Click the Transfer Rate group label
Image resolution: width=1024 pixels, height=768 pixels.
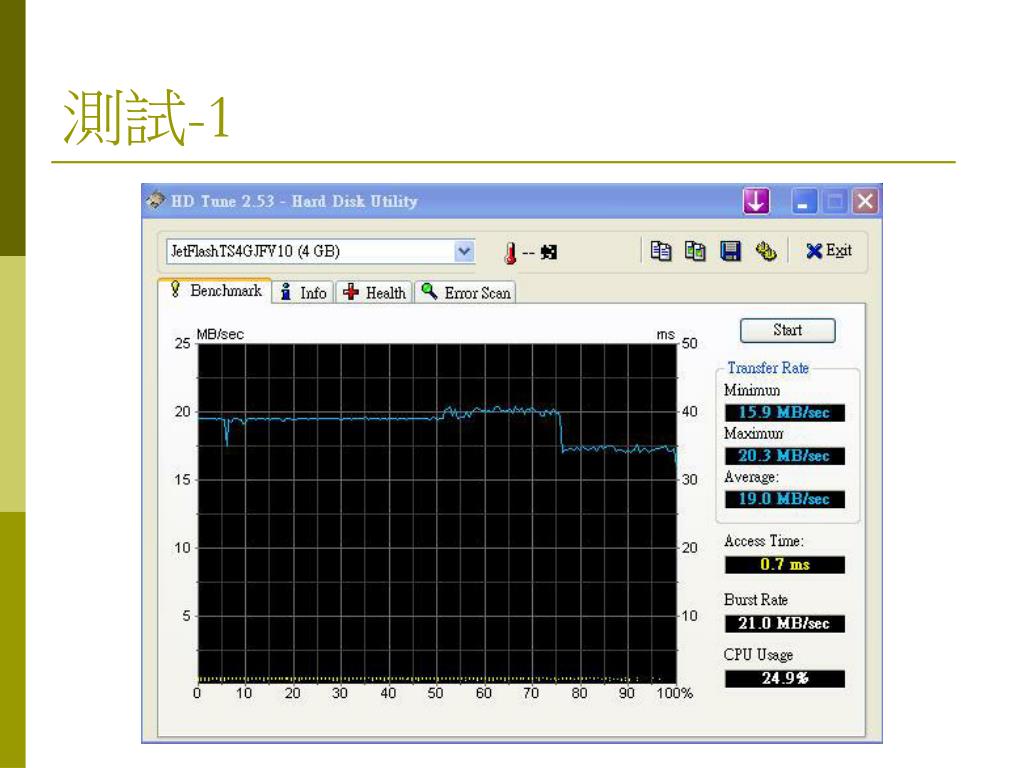click(x=768, y=368)
